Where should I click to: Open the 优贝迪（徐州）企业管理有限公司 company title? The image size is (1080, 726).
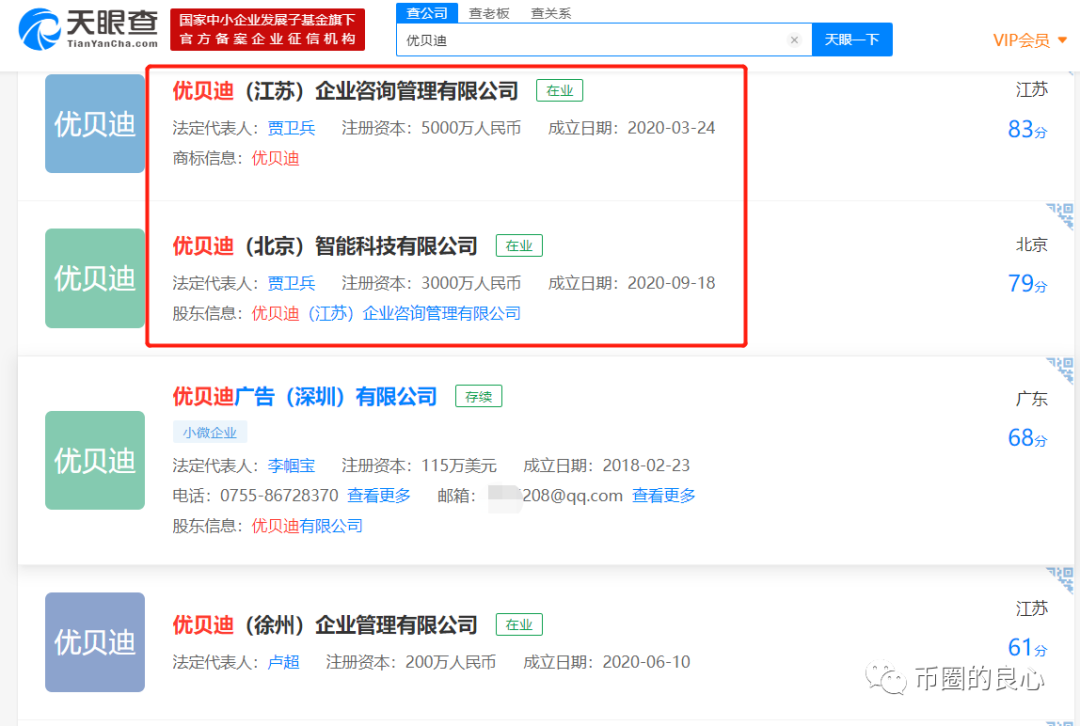coord(324,625)
